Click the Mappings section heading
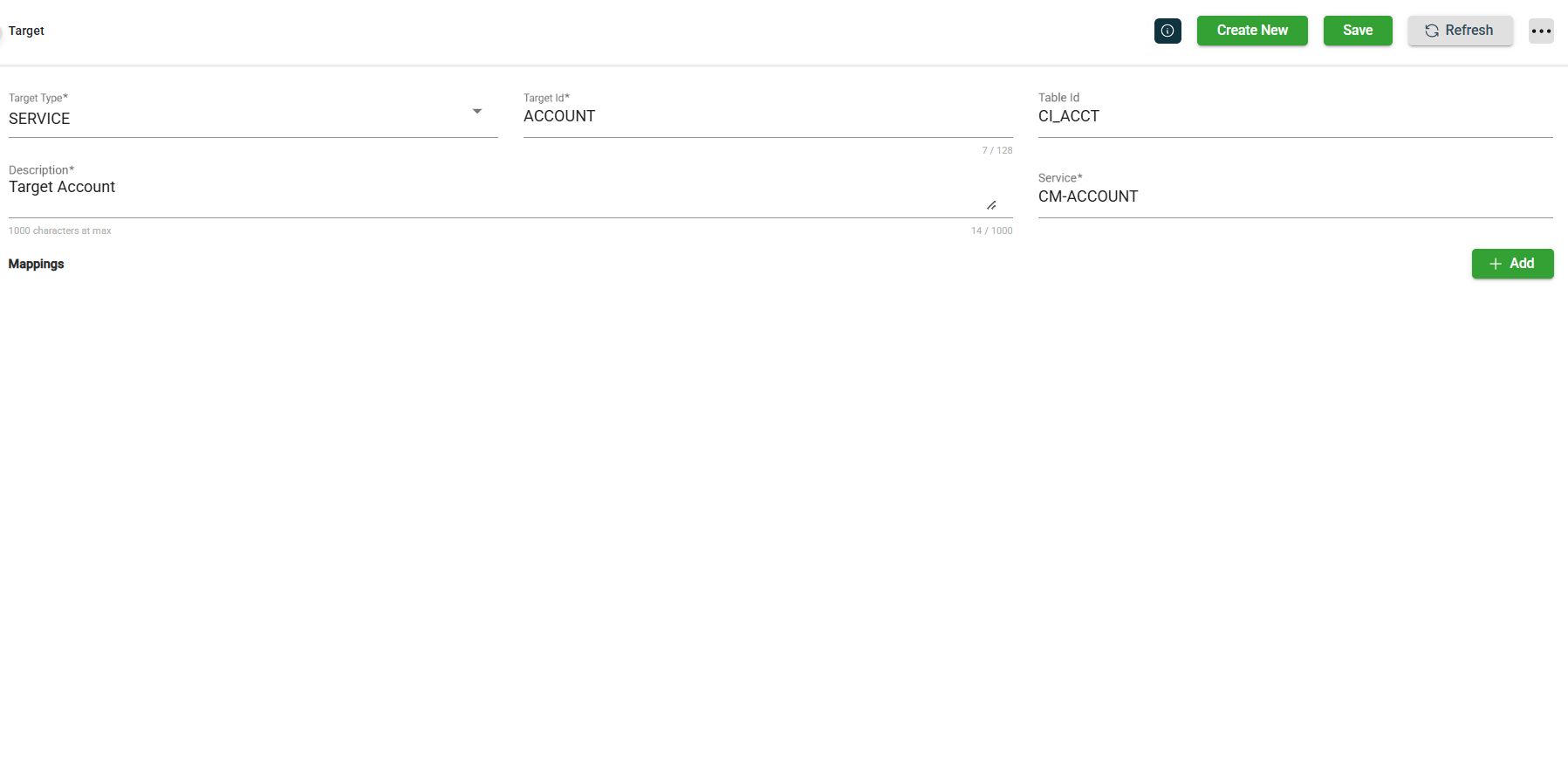 tap(37, 265)
